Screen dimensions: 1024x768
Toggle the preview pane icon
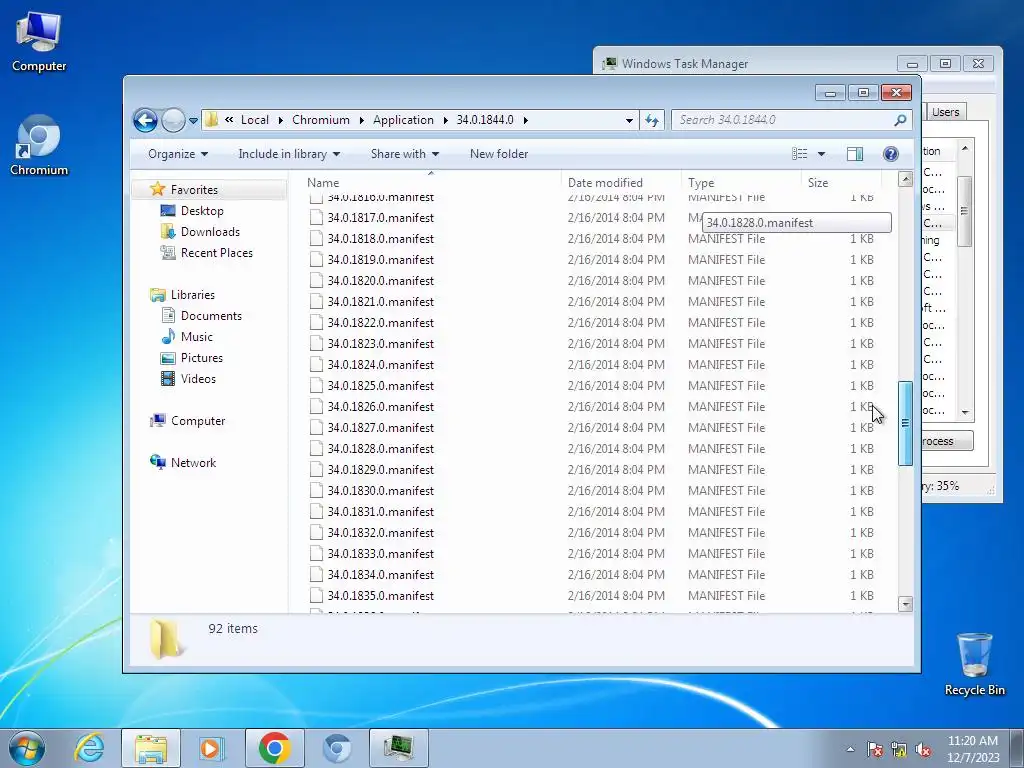854,153
